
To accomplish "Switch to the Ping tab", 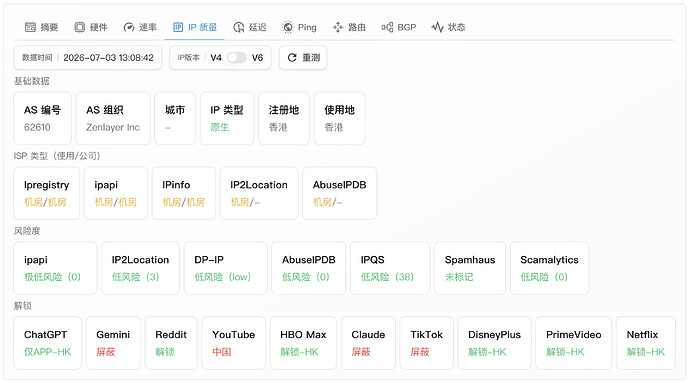I will [299, 27].
